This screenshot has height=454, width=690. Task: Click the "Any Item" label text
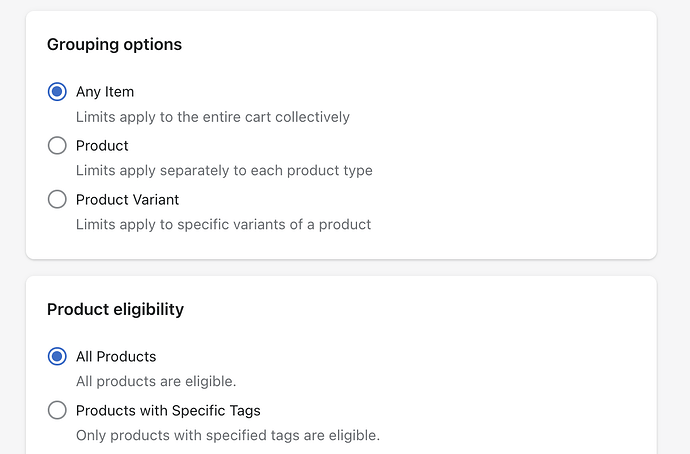pos(105,92)
